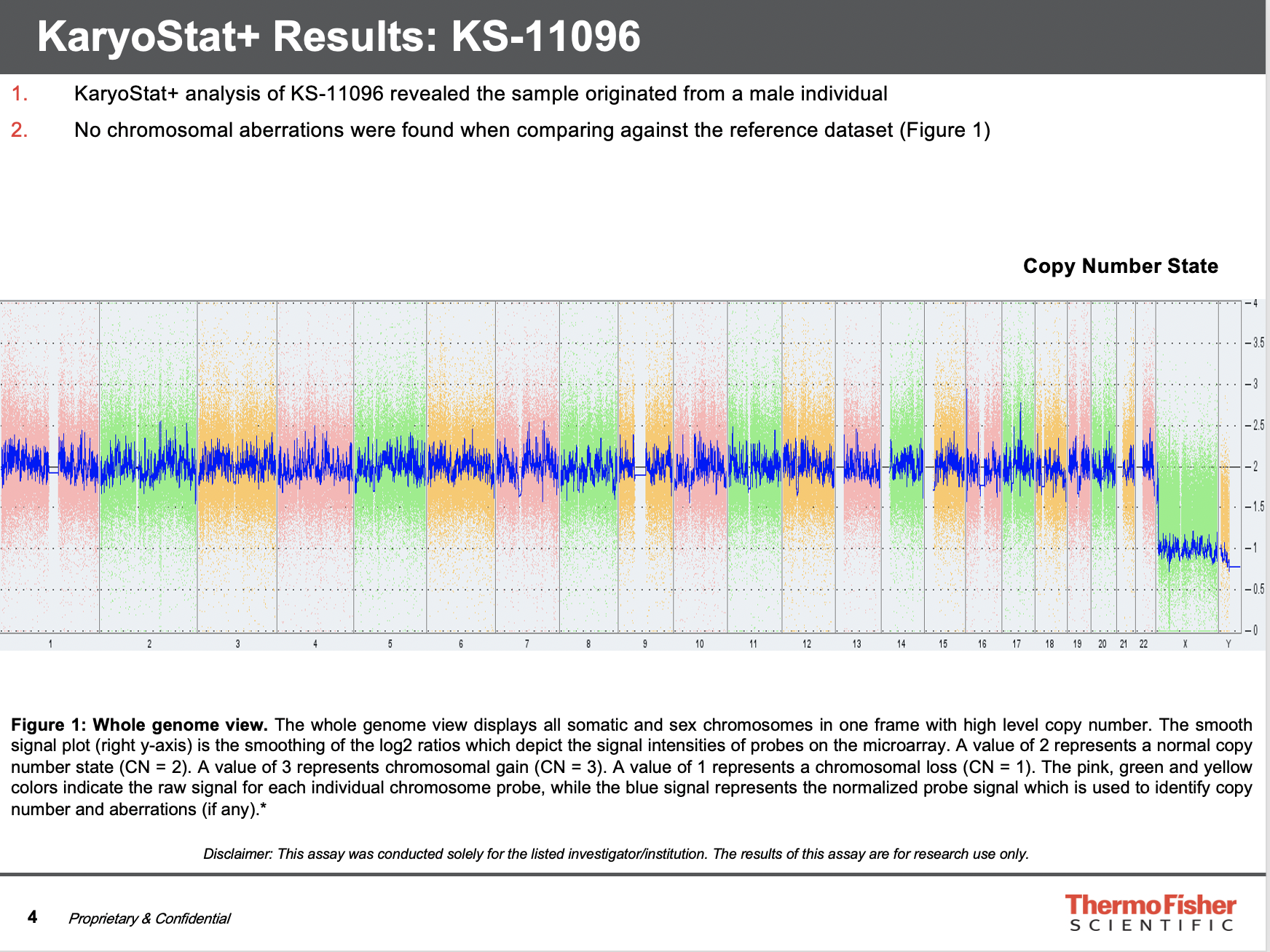Click the y-axis value 1
This screenshot has width=1270, height=952.
(1255, 548)
